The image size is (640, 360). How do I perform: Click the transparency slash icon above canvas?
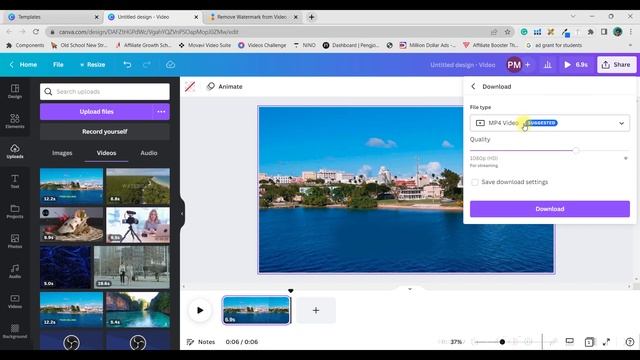point(190,87)
